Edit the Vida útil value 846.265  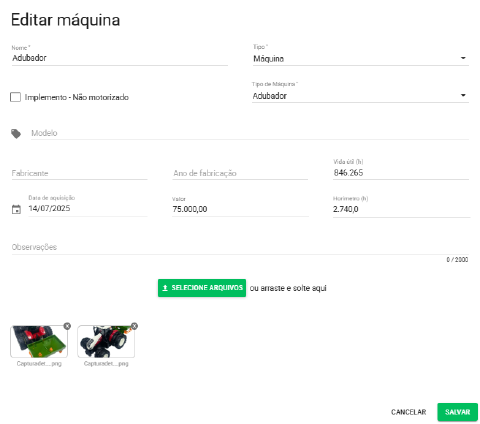401,173
